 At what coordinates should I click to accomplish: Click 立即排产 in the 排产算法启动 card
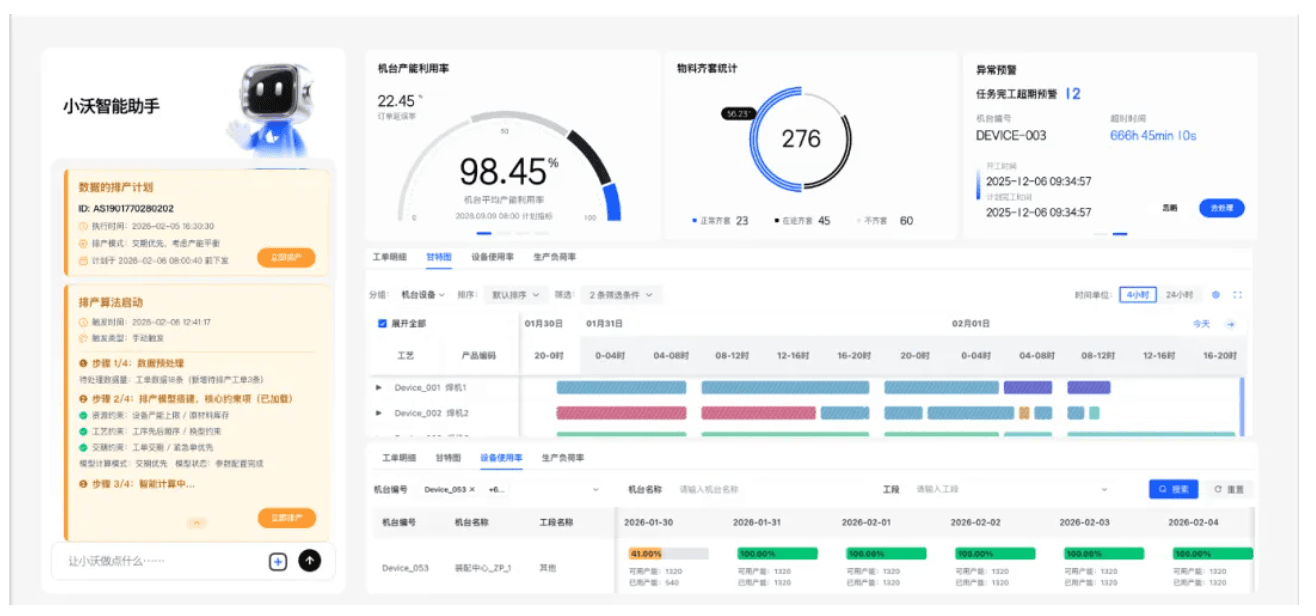(x=286, y=518)
